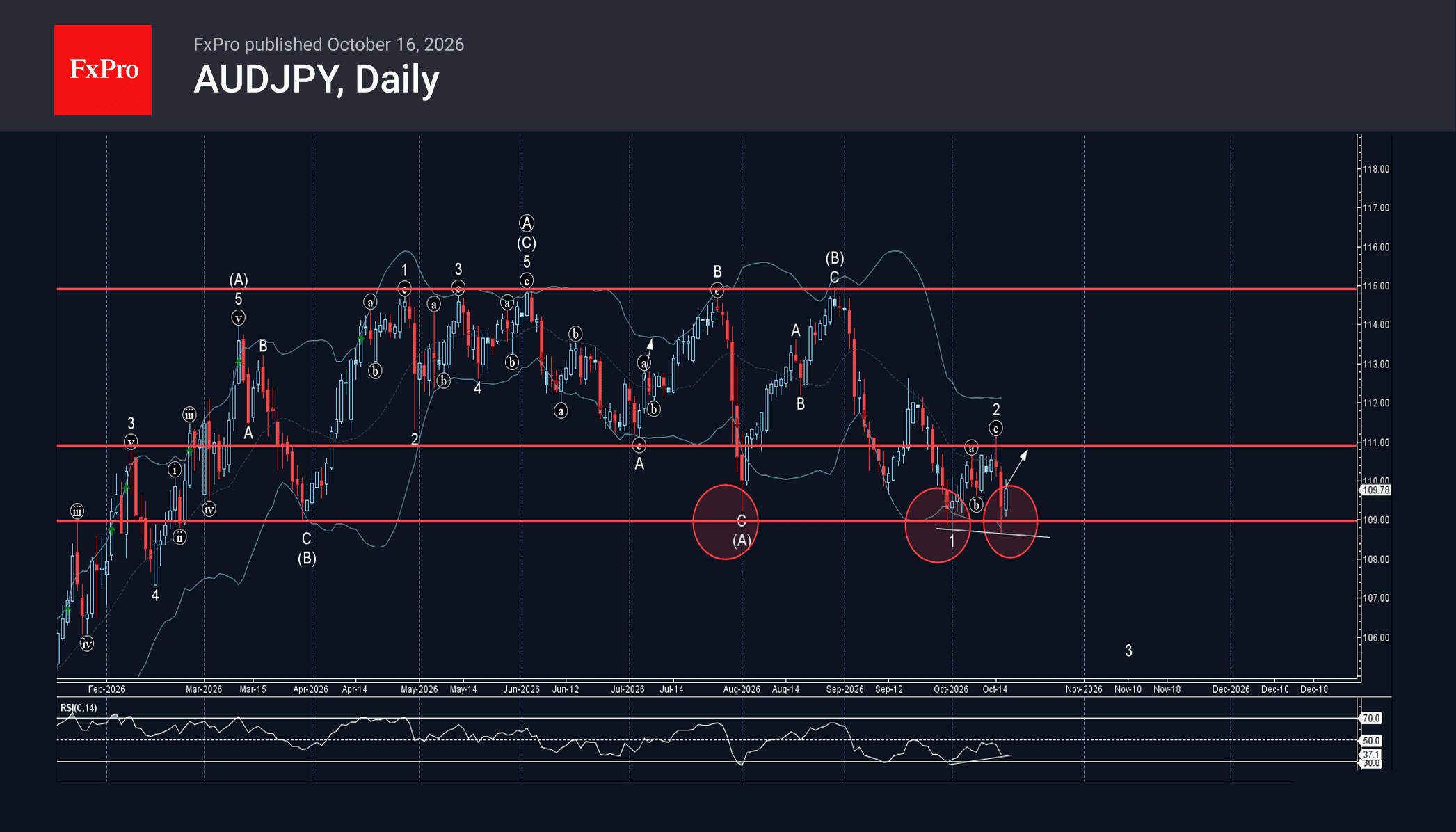
Task: Click the 107.00 price axis label
Action: (1375, 598)
